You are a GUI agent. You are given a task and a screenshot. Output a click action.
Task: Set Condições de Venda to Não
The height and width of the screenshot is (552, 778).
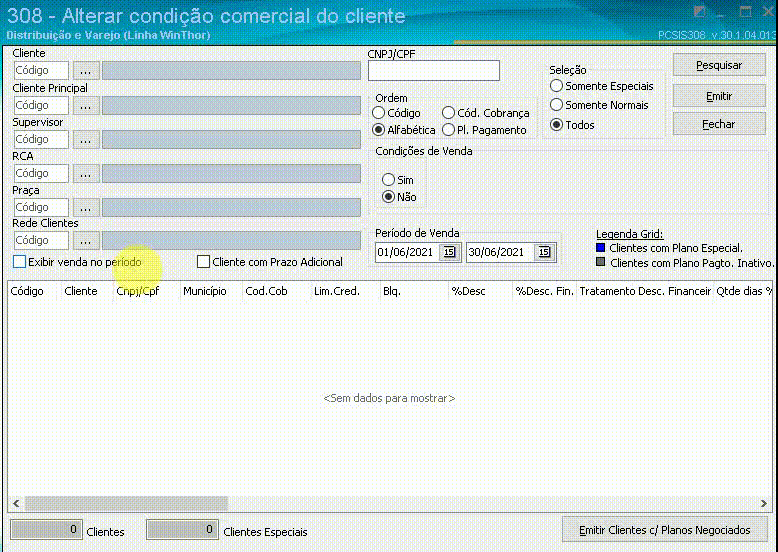[389, 197]
